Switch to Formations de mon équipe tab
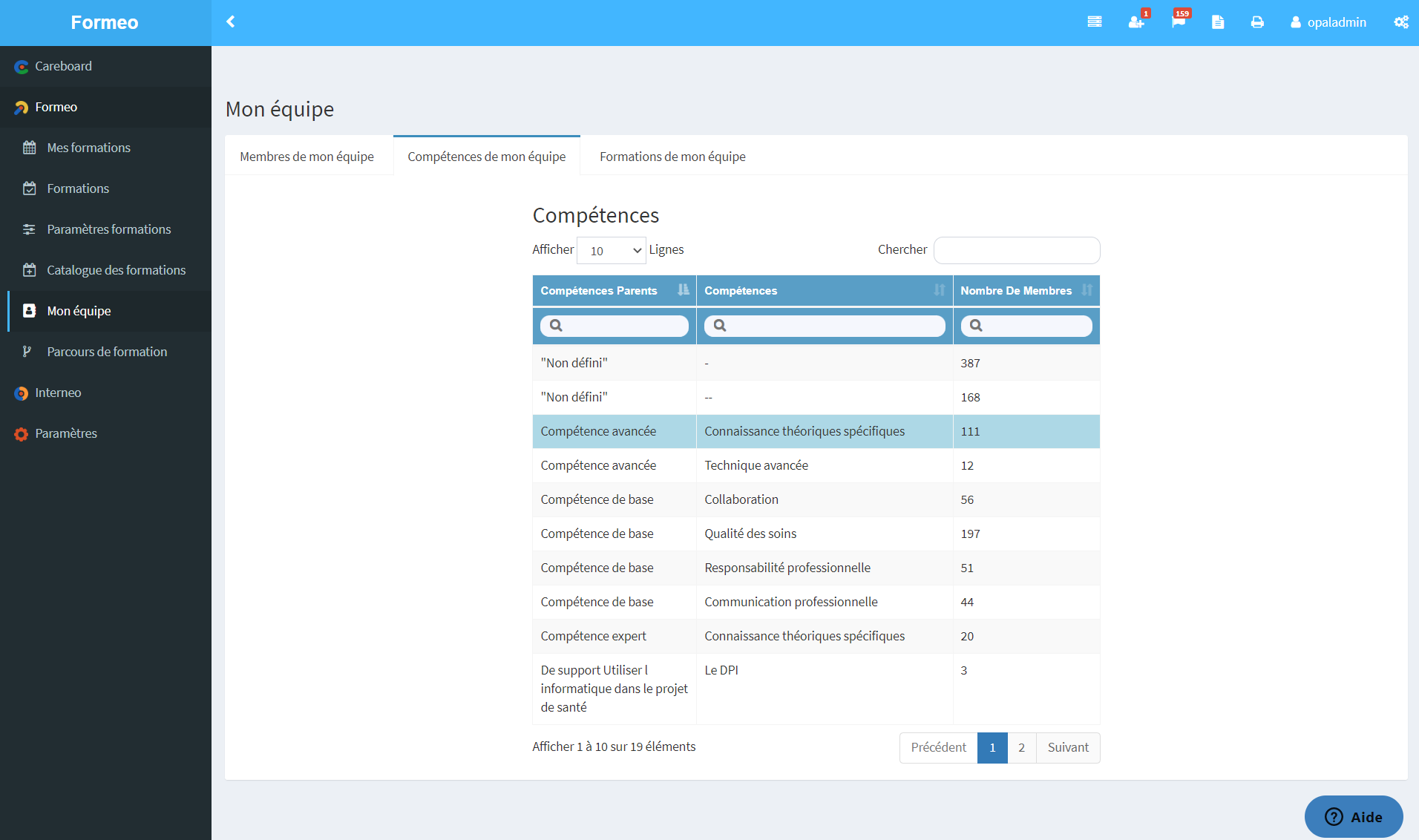Screen dimensions: 1419x840 672,157
